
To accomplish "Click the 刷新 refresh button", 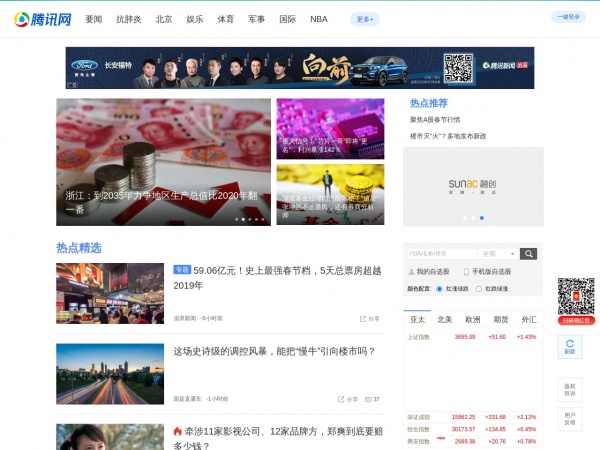I will [570, 347].
